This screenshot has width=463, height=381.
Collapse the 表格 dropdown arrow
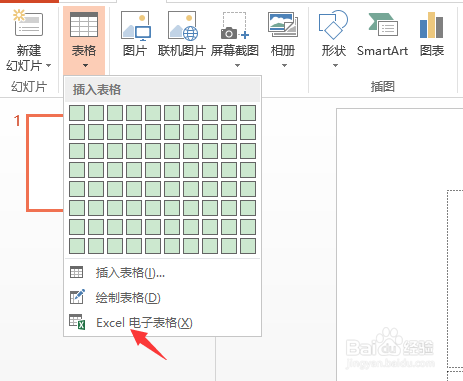point(85,66)
